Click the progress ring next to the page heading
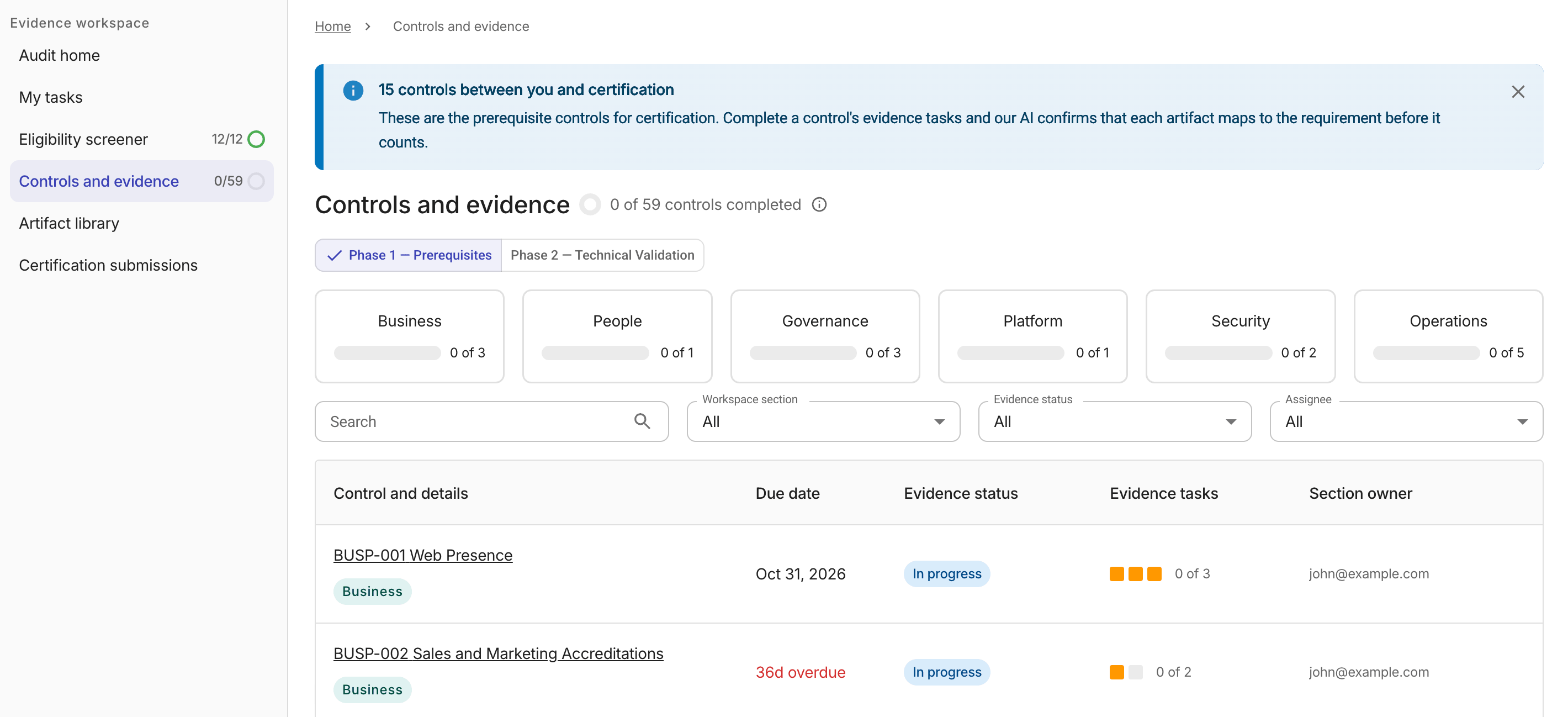The image size is (1568, 717). (x=589, y=205)
